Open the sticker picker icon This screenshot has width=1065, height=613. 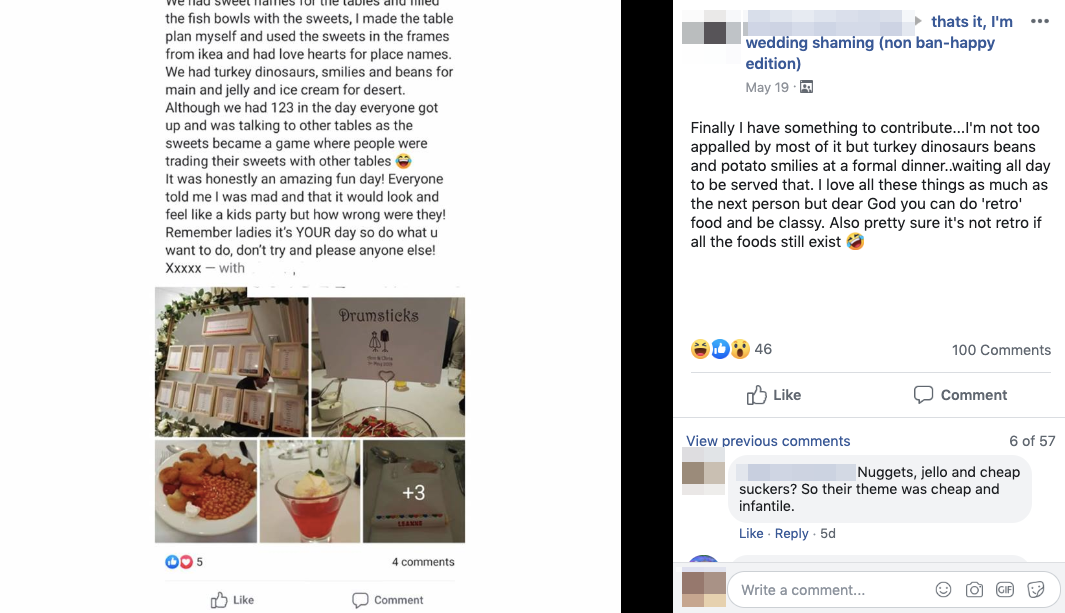1036,589
